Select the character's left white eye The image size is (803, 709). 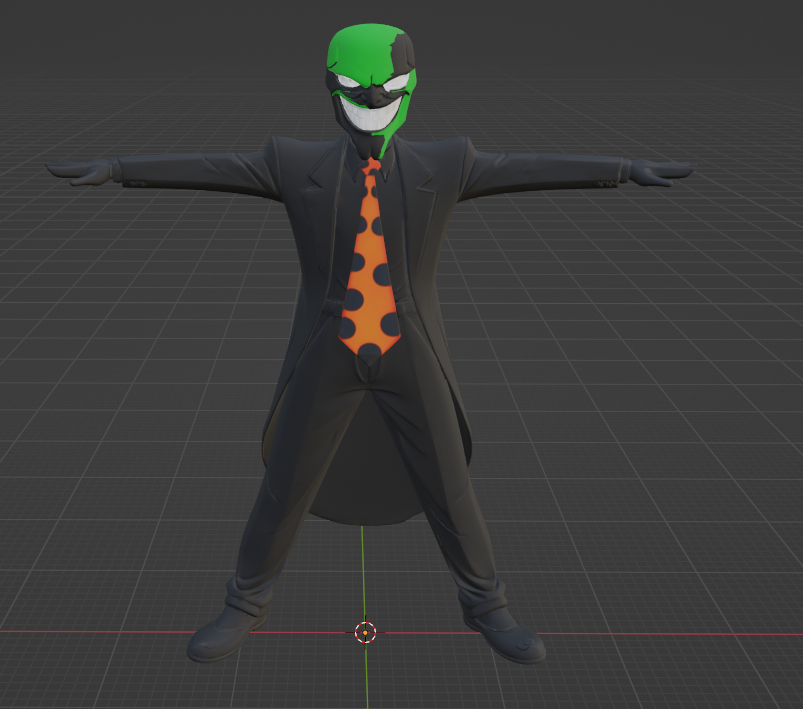point(396,83)
